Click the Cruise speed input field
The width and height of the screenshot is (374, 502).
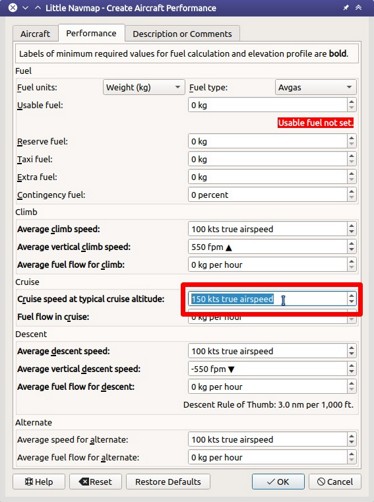point(268,299)
